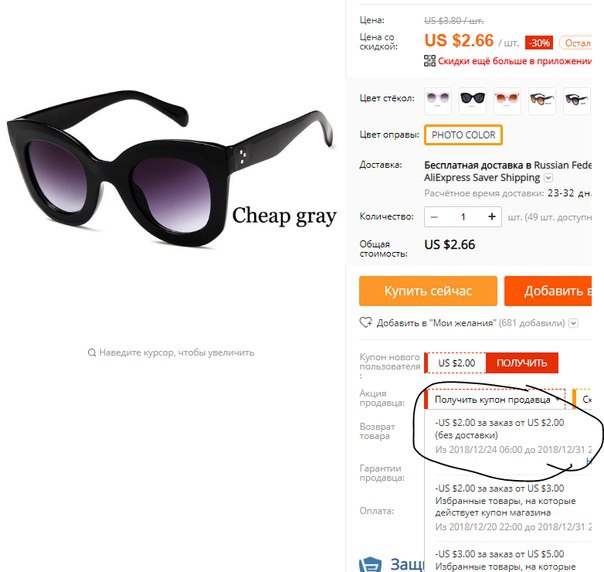Decrease quantity with the minus button
Viewport: 604px width, 572px height.
click(434, 217)
